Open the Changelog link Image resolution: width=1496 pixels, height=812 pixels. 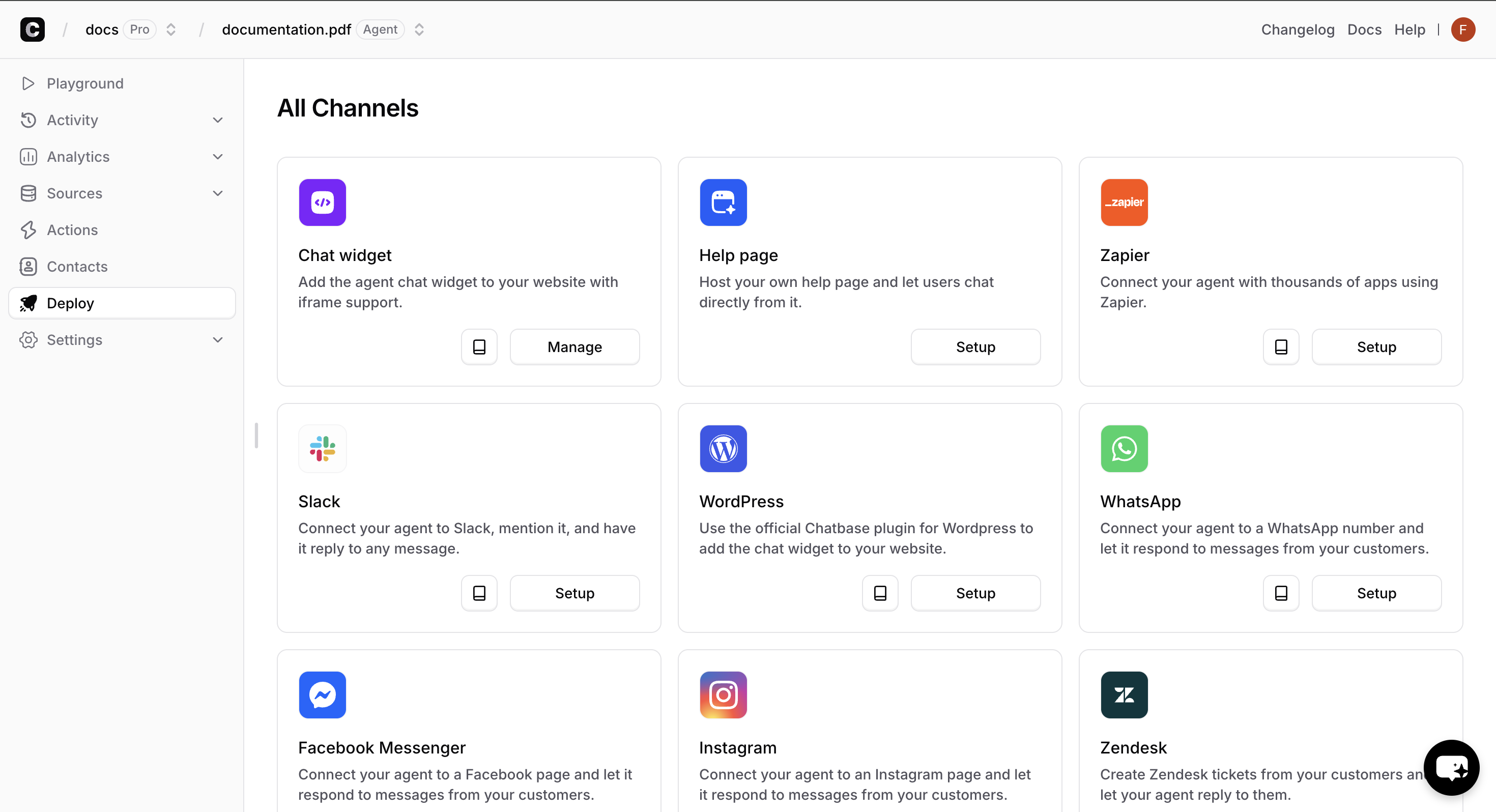point(1298,30)
